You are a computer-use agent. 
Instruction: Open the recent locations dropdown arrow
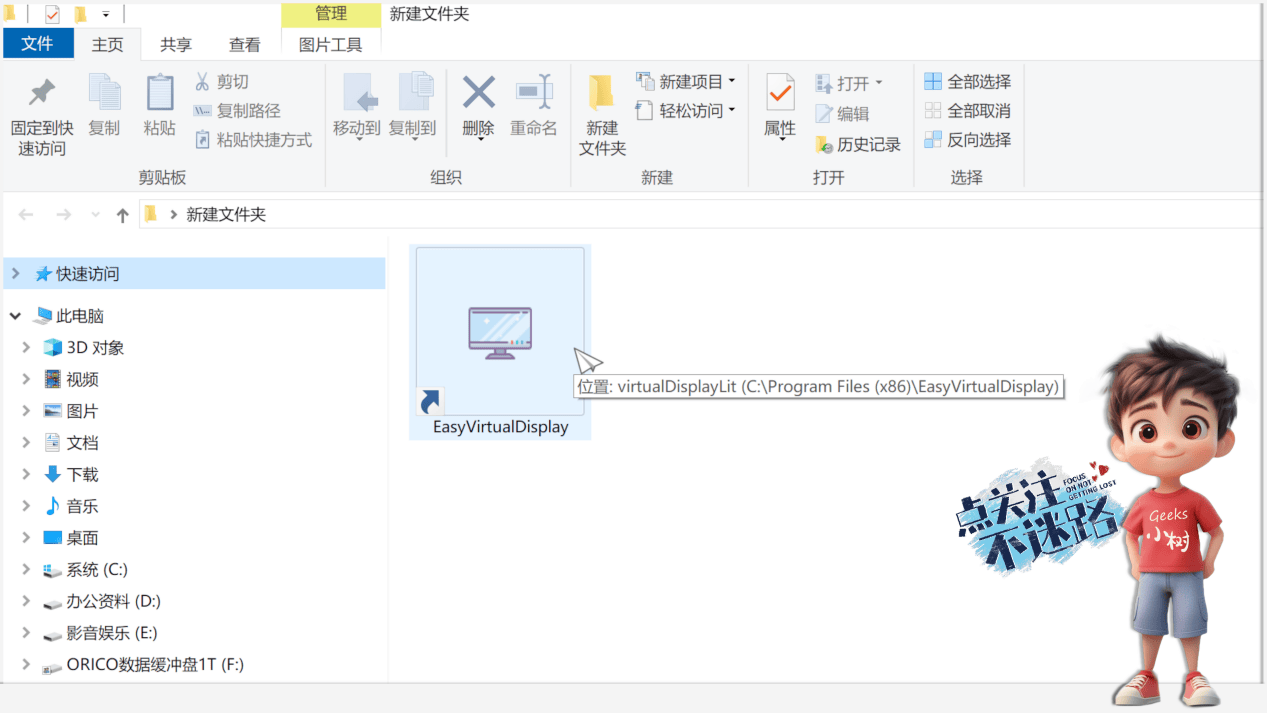click(x=96, y=215)
